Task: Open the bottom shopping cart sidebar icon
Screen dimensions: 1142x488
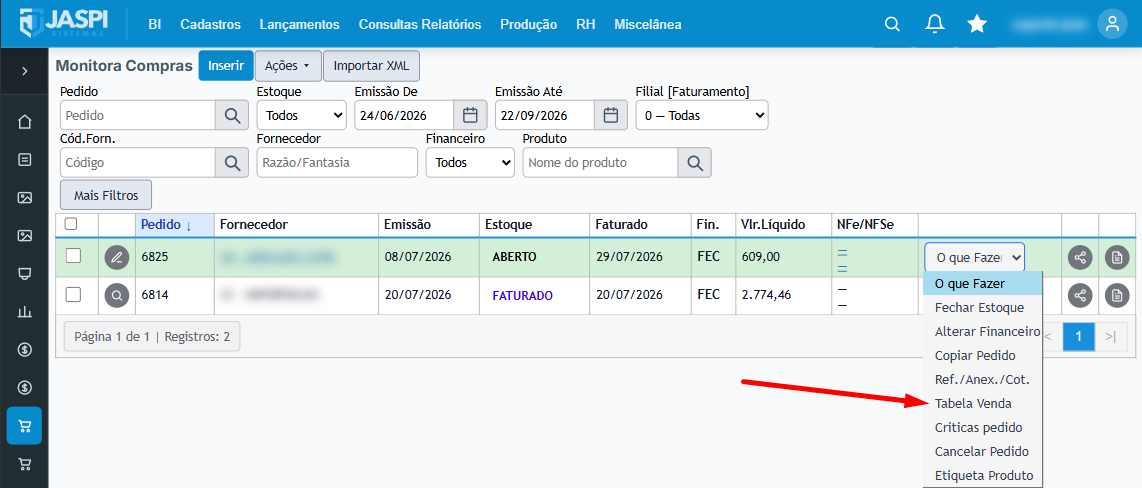Action: pyautogui.click(x=25, y=463)
